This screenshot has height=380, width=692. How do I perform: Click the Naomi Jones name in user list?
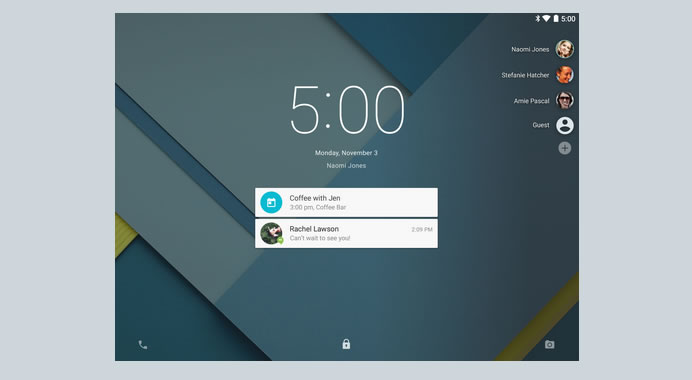pos(530,49)
